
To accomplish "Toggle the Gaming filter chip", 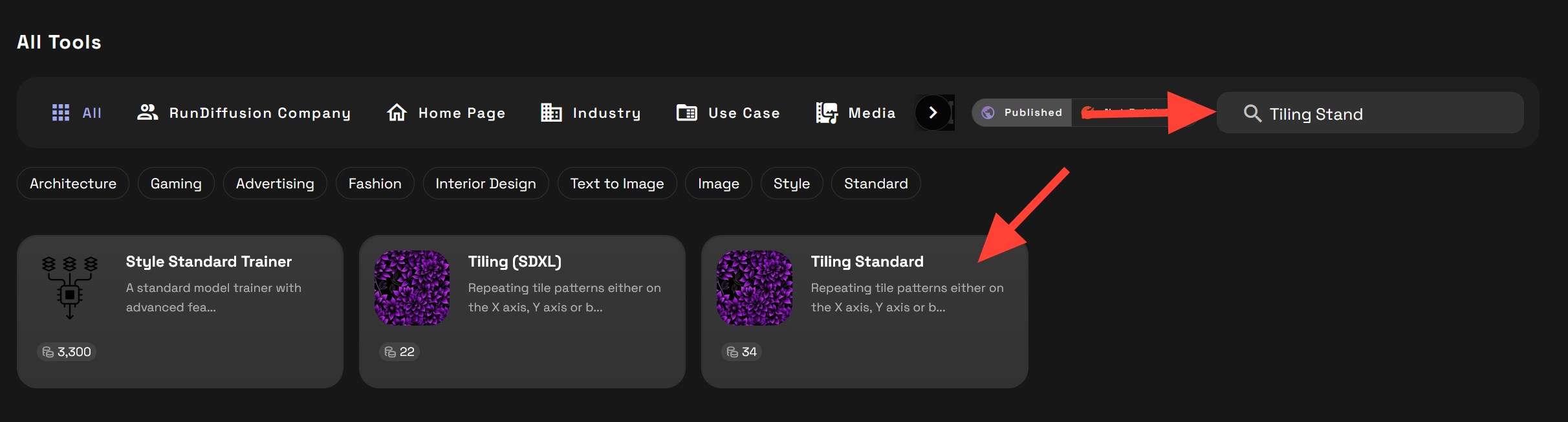I will [176, 184].
